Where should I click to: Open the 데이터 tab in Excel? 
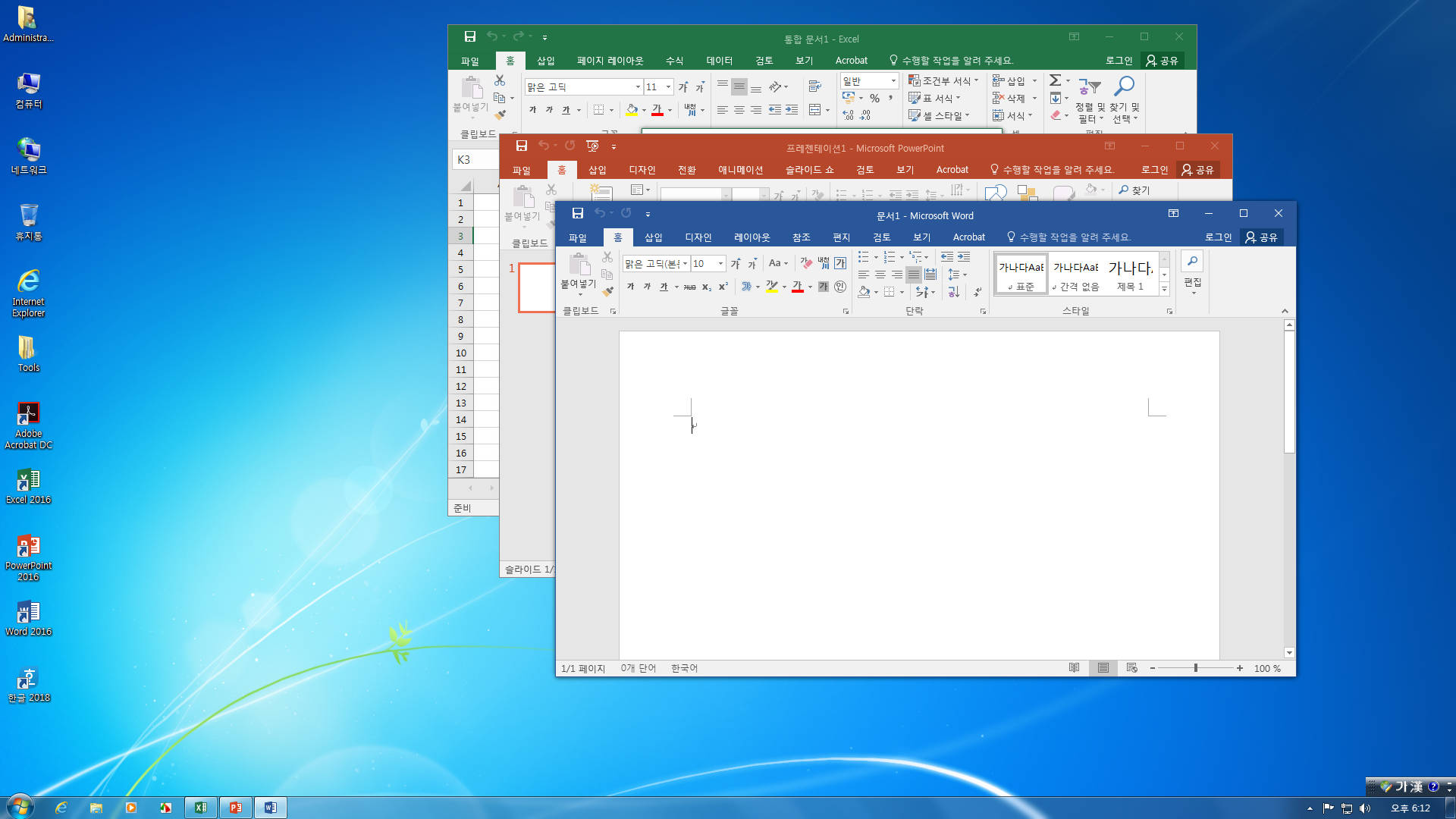pyautogui.click(x=719, y=61)
